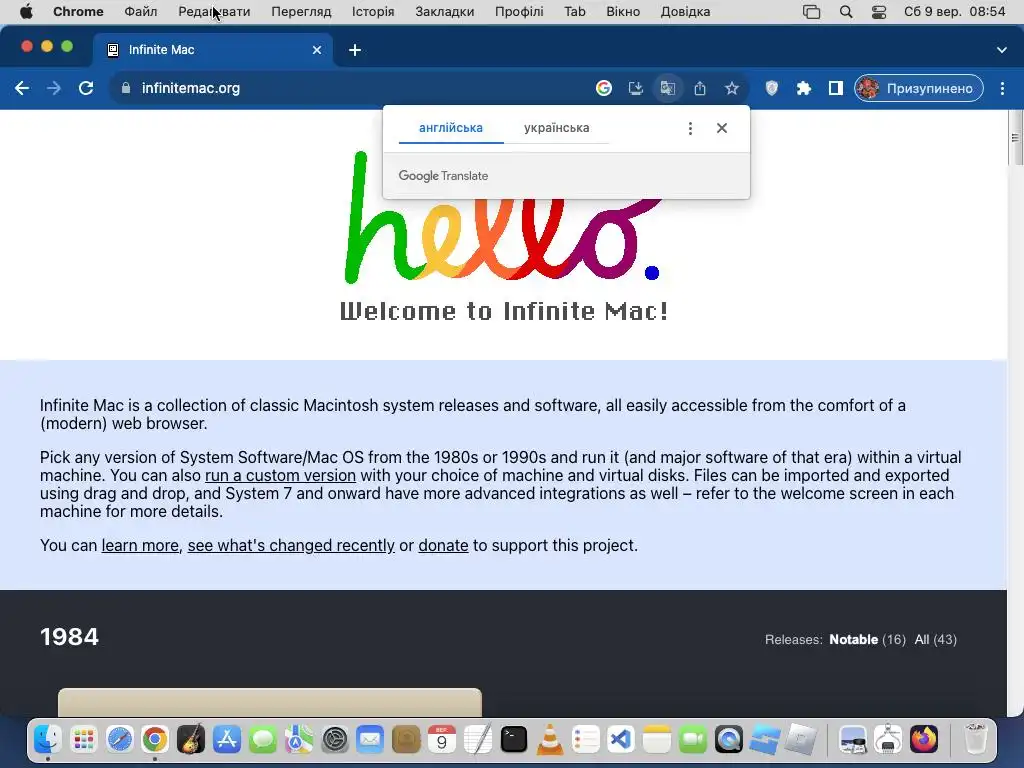The width and height of the screenshot is (1024, 768).
Task: Click the 'Welcome to Infinite Mac!' heading
Action: tap(504, 311)
